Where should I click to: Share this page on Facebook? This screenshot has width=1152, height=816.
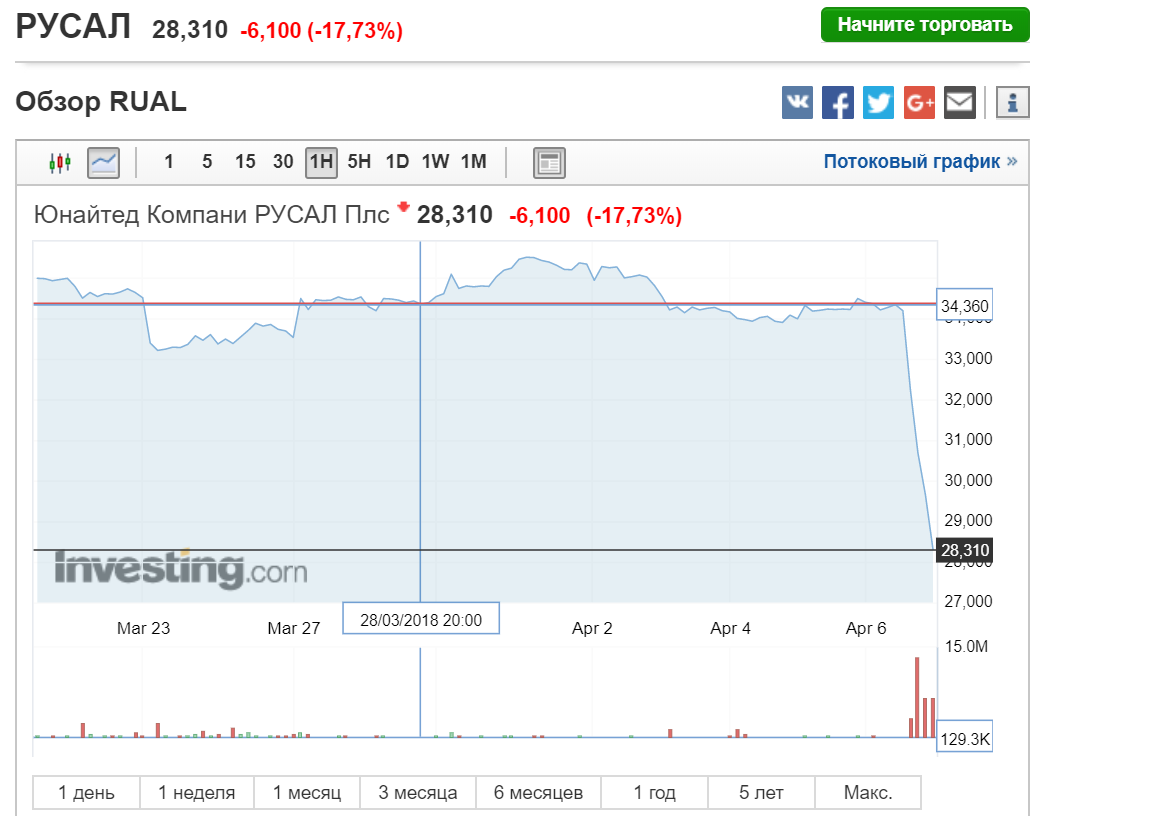point(838,102)
